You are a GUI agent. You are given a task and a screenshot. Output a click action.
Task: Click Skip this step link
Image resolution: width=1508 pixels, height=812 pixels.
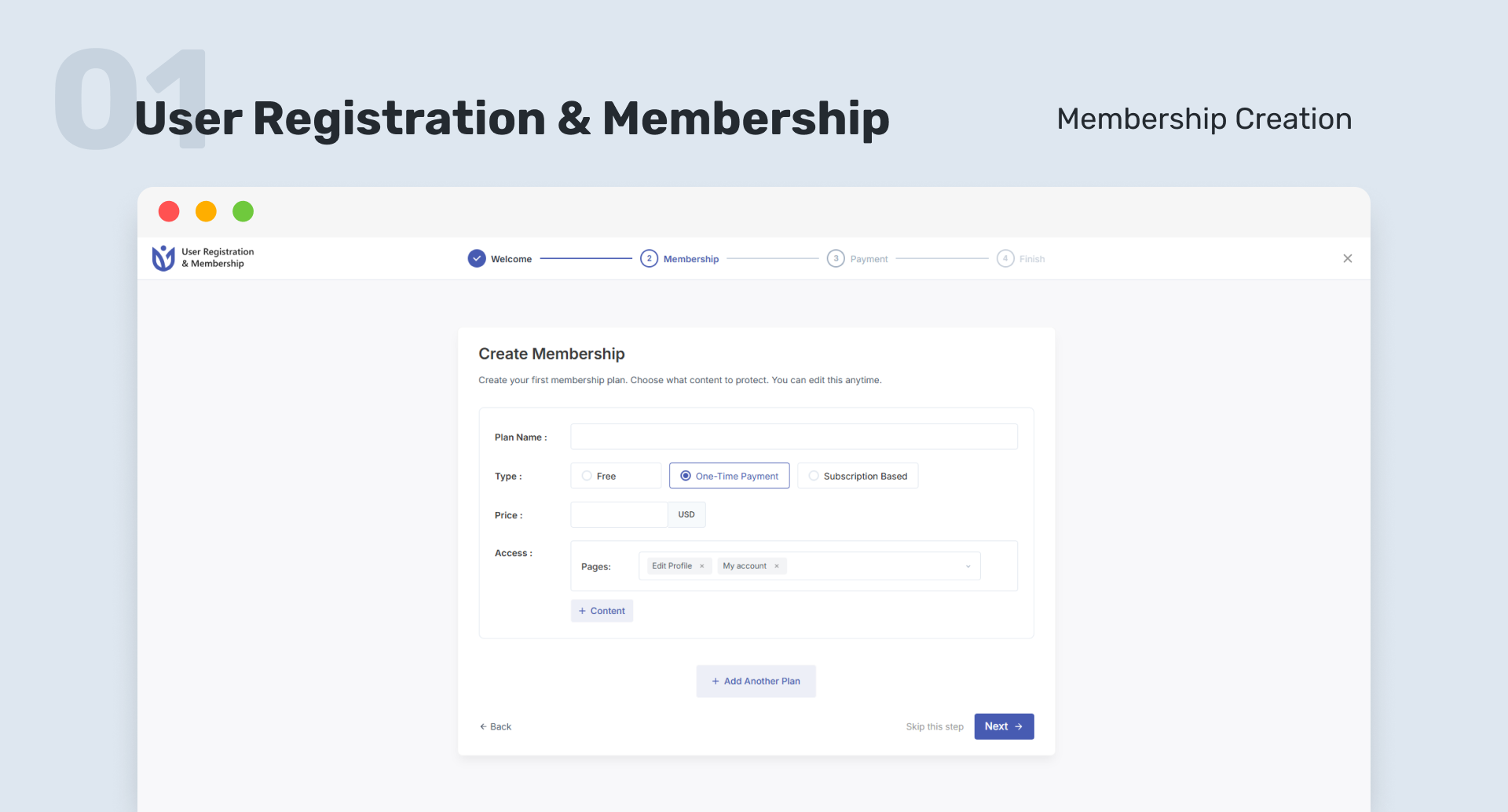pyautogui.click(x=935, y=727)
